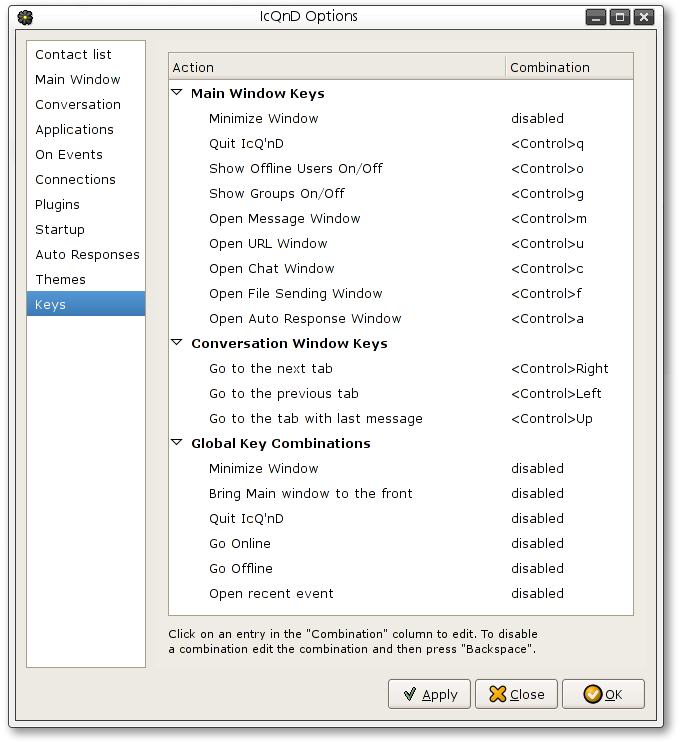Sort by the Action column header

tap(336, 67)
